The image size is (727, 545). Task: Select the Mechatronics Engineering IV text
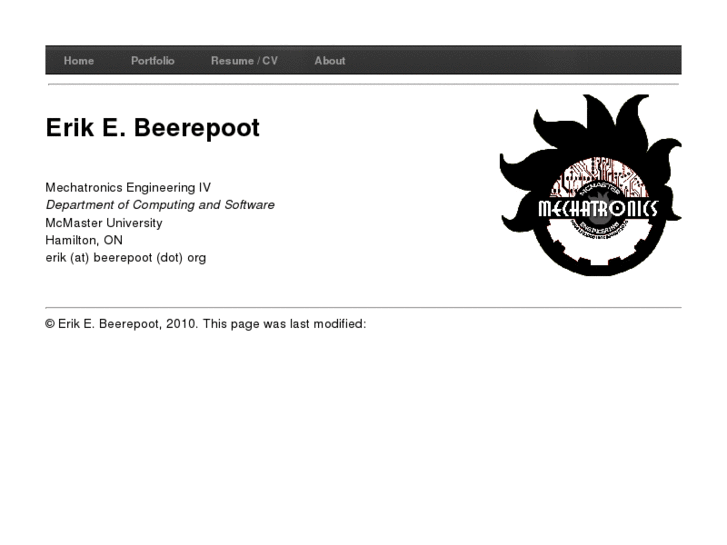[x=128, y=187]
